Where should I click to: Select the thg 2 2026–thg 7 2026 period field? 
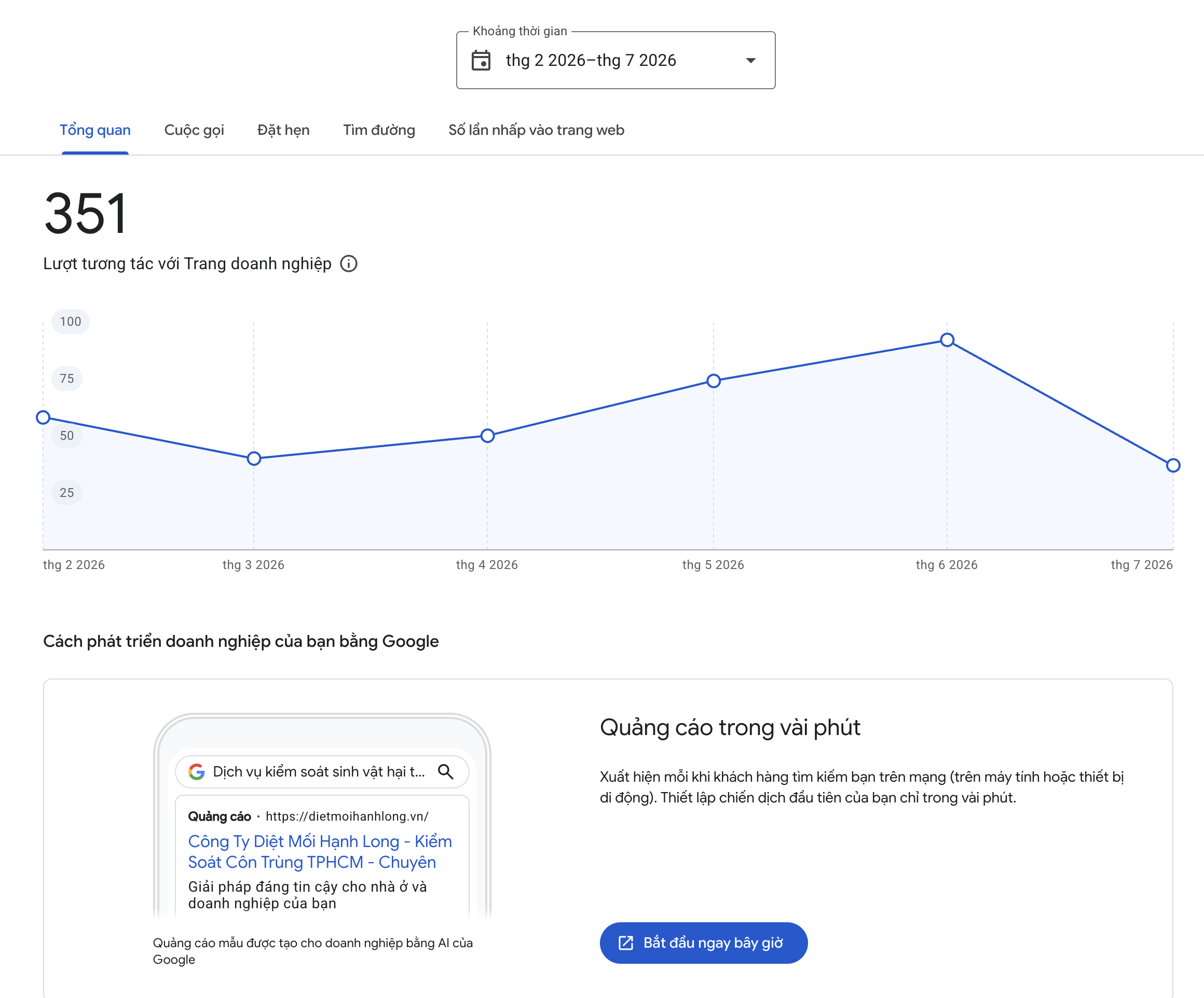[x=616, y=60]
